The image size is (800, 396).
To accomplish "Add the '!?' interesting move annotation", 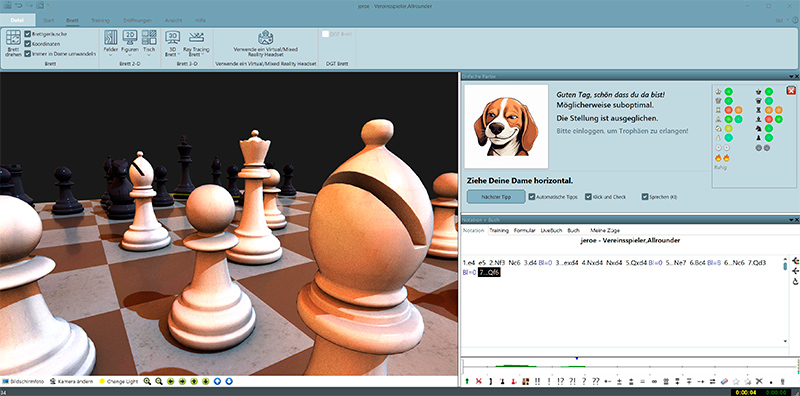I will [x=561, y=381].
